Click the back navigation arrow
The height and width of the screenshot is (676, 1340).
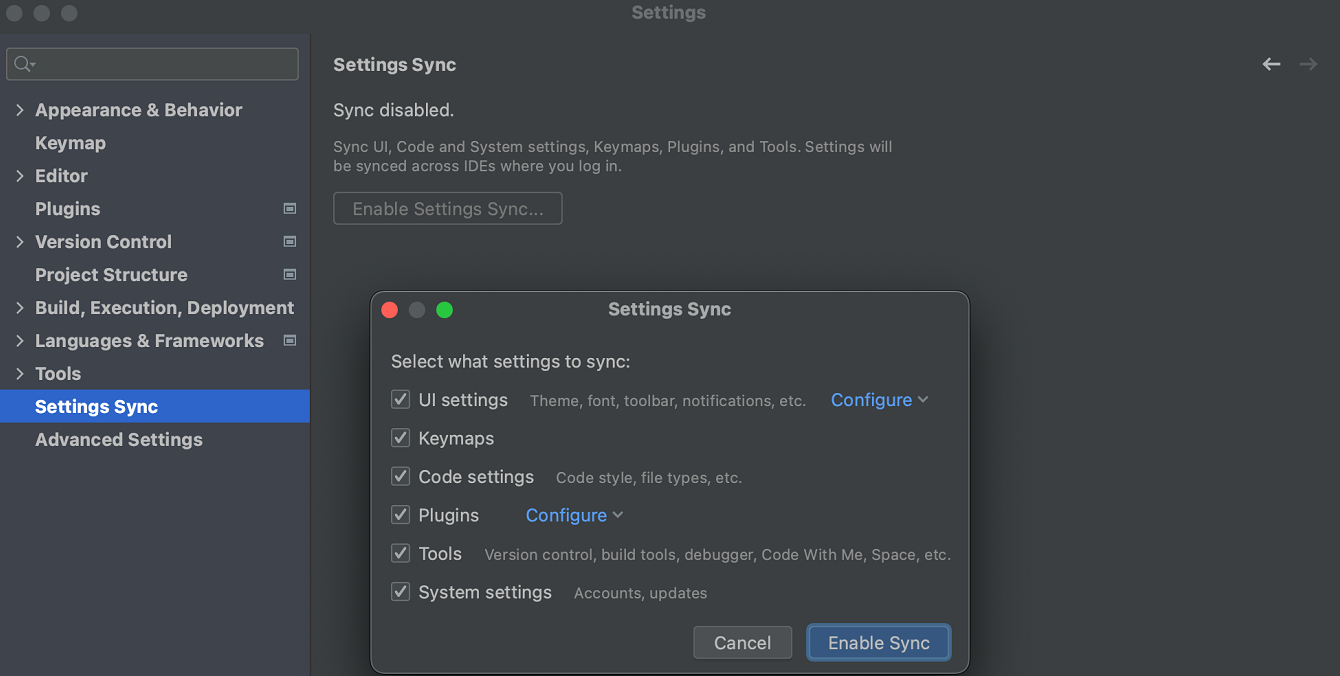(1271, 65)
